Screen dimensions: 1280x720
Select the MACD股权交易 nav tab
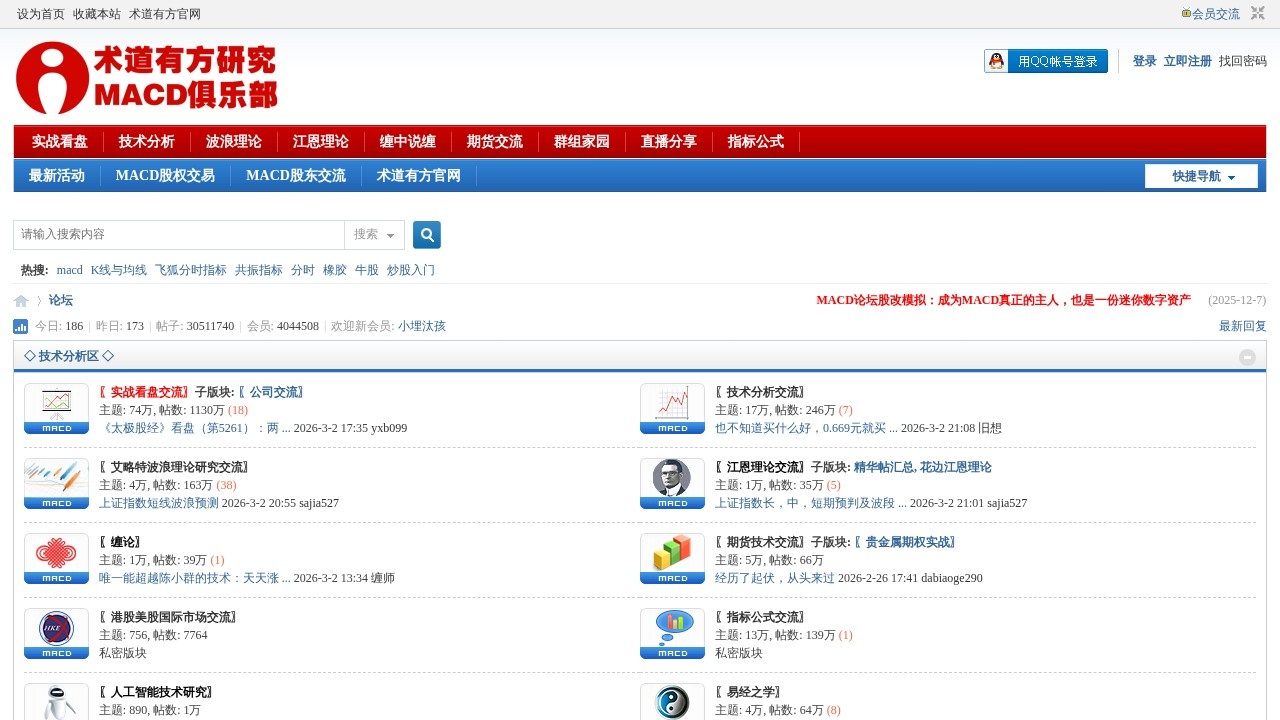[165, 176]
